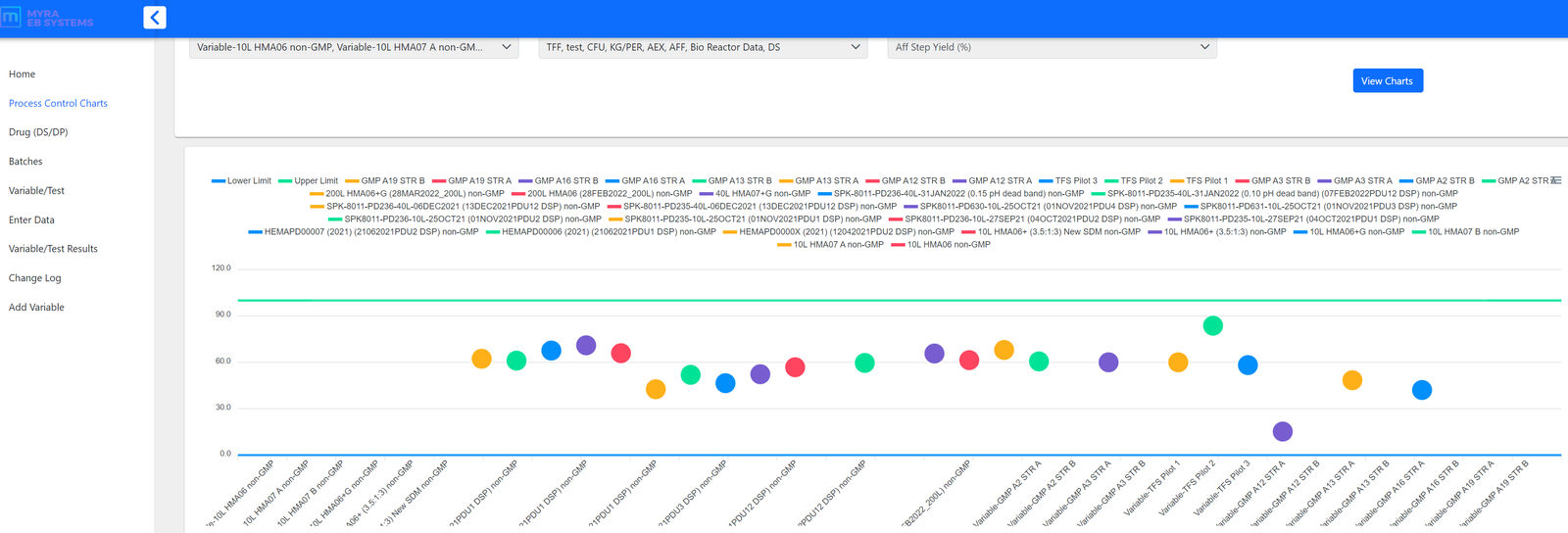Image resolution: width=1568 pixels, height=533 pixels.
Task: Toggle TFS Pilot 2 legend entry
Action: [1134, 181]
